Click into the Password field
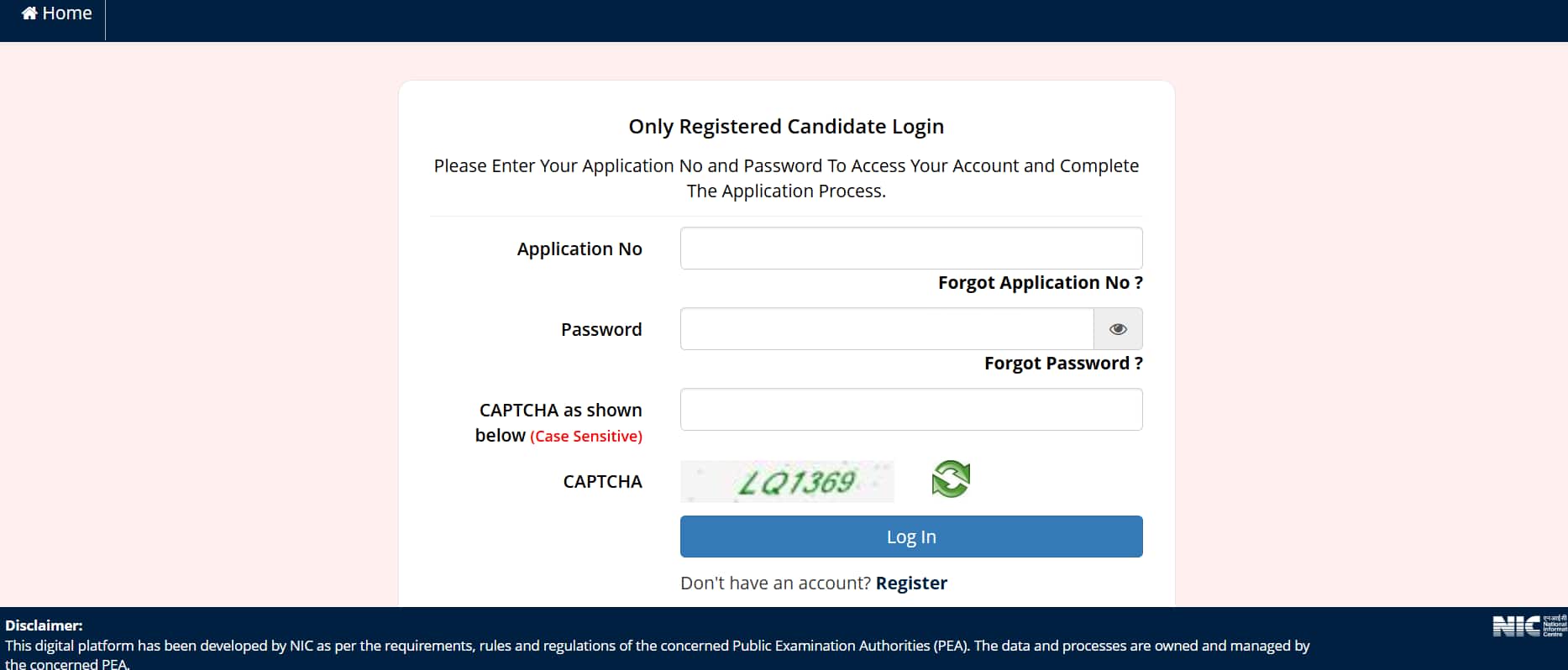 886,329
